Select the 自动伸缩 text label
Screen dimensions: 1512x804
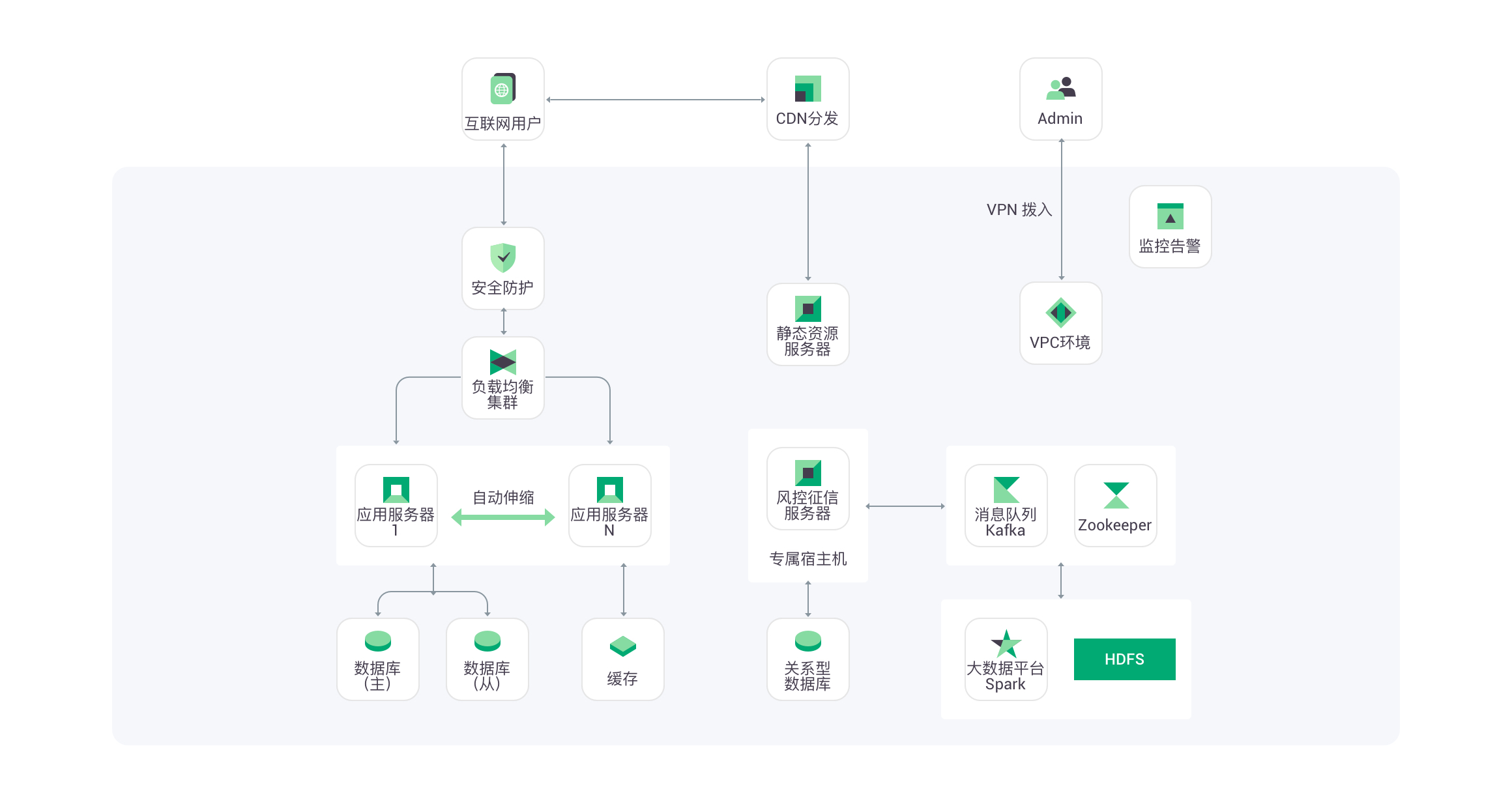coord(503,498)
